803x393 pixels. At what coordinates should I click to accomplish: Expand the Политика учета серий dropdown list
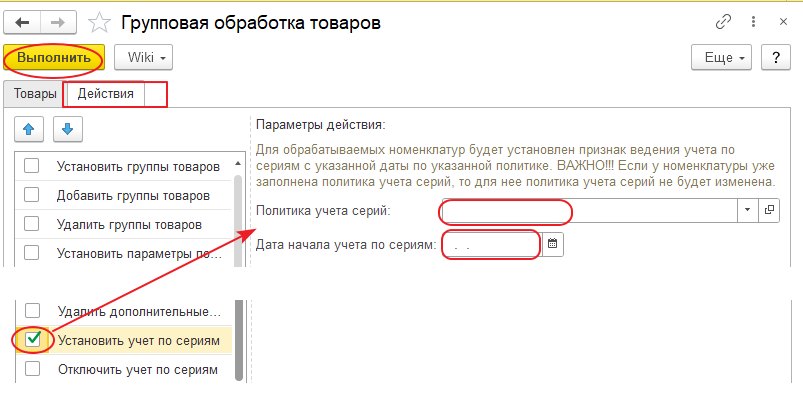point(748,210)
